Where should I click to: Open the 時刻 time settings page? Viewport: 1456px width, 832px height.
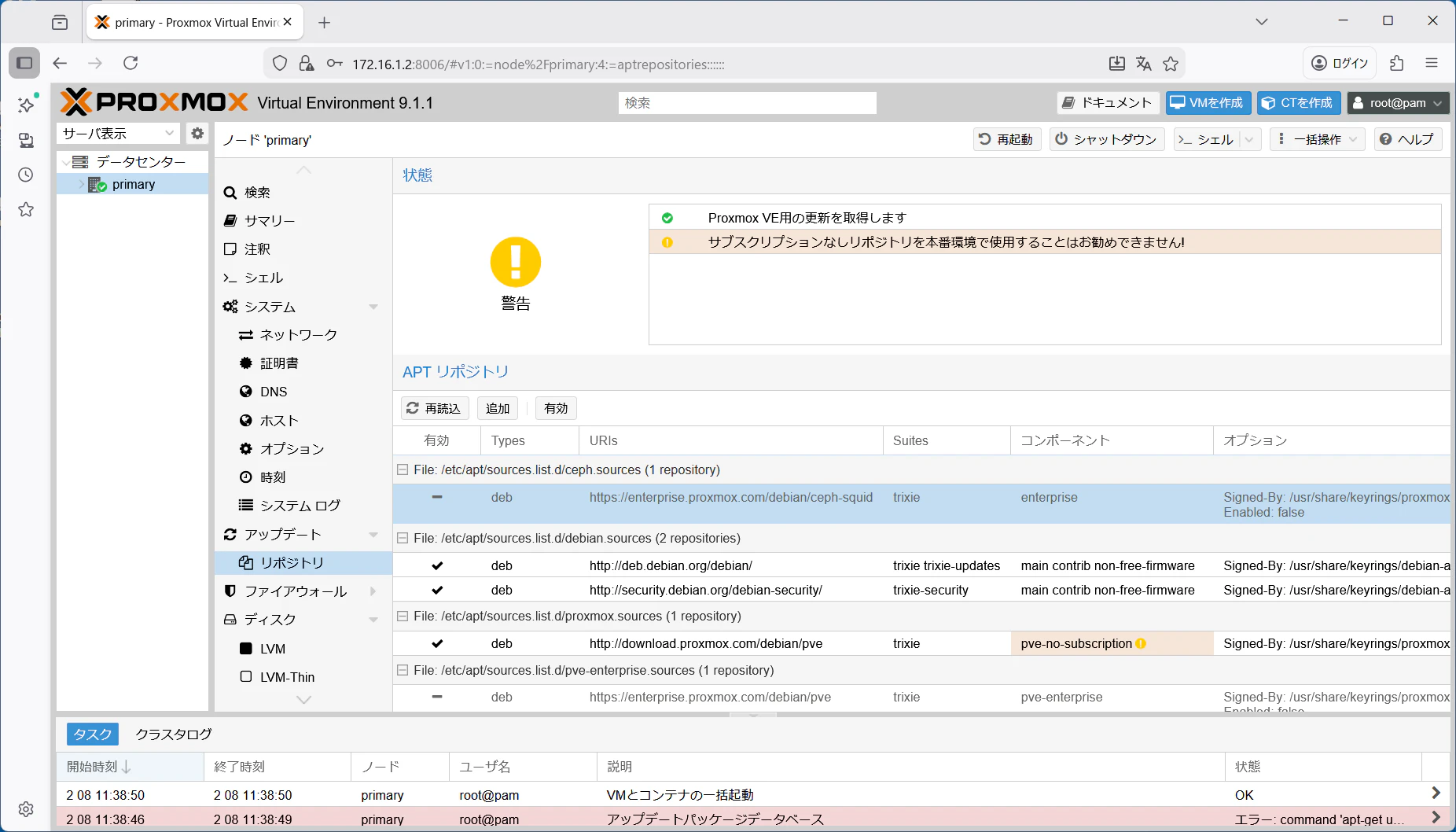pos(303,477)
